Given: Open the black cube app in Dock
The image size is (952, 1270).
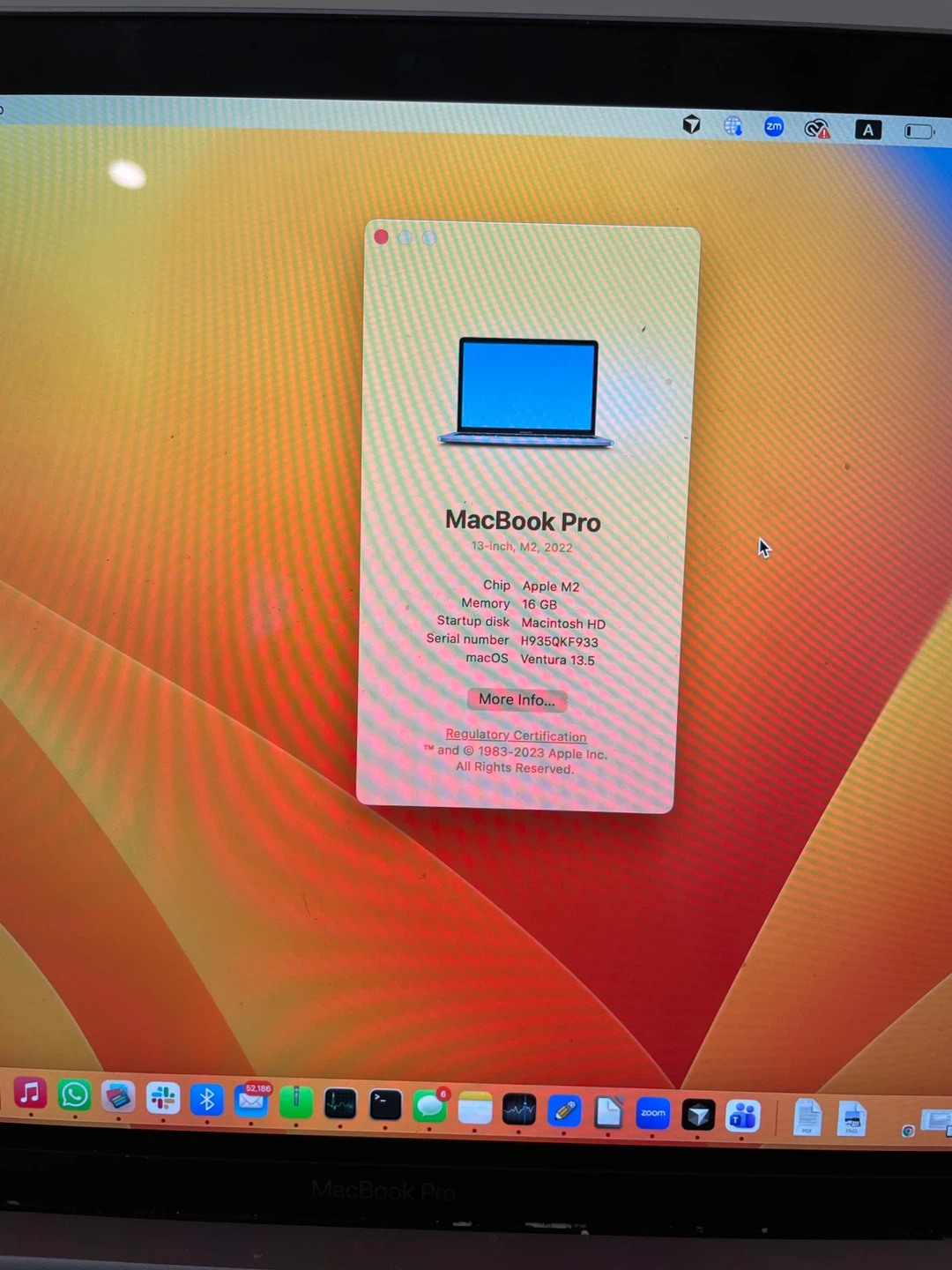Looking at the screenshot, I should click(x=698, y=1115).
